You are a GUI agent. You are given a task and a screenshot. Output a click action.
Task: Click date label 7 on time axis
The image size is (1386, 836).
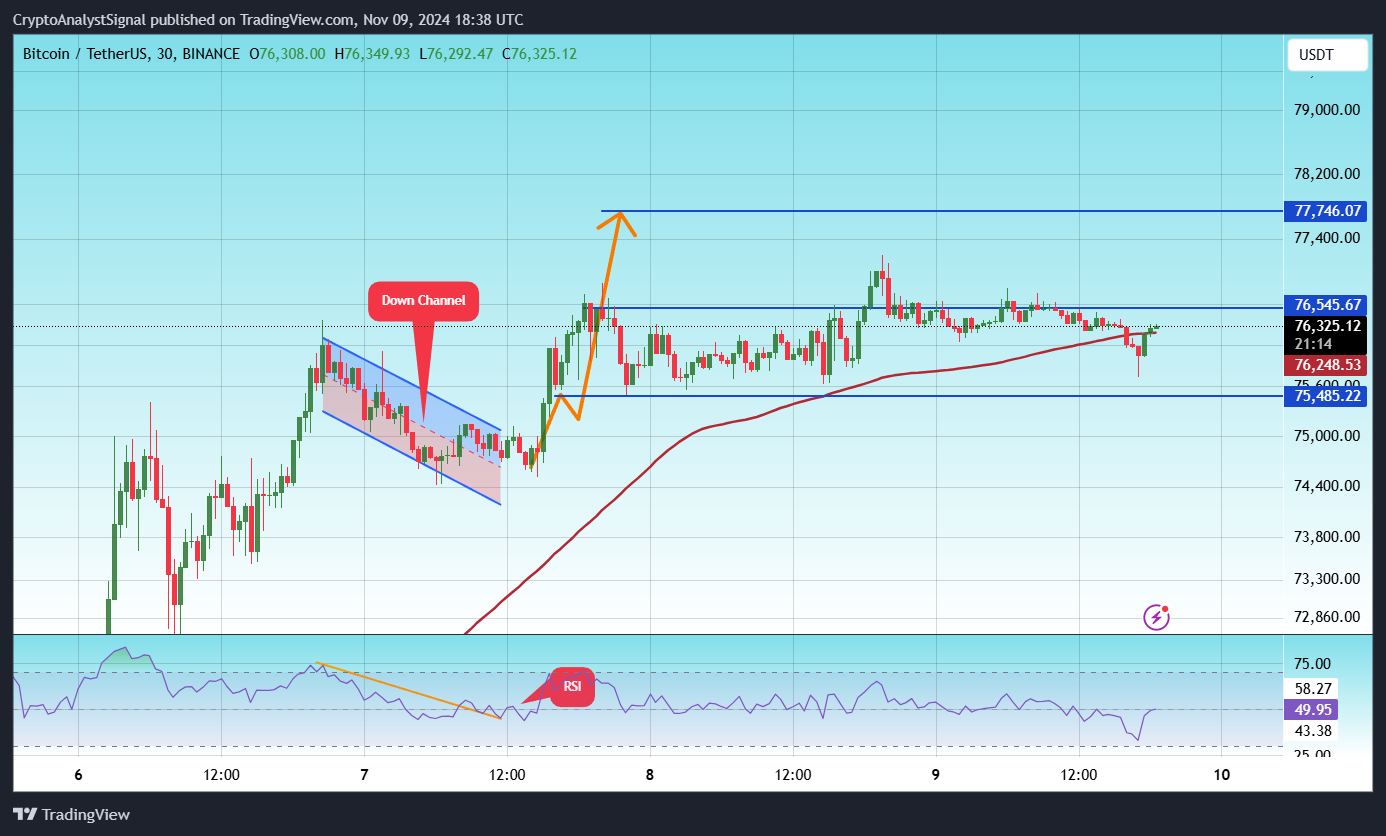click(364, 775)
